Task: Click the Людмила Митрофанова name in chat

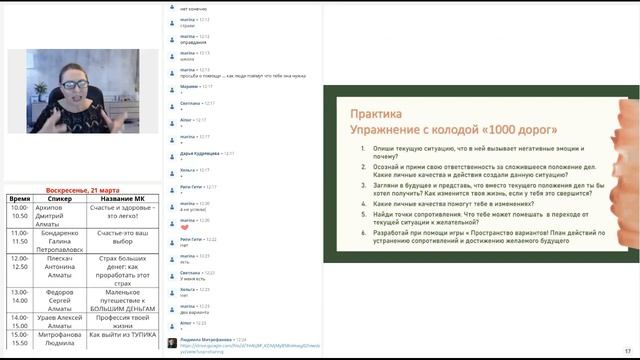Action: click(206, 340)
